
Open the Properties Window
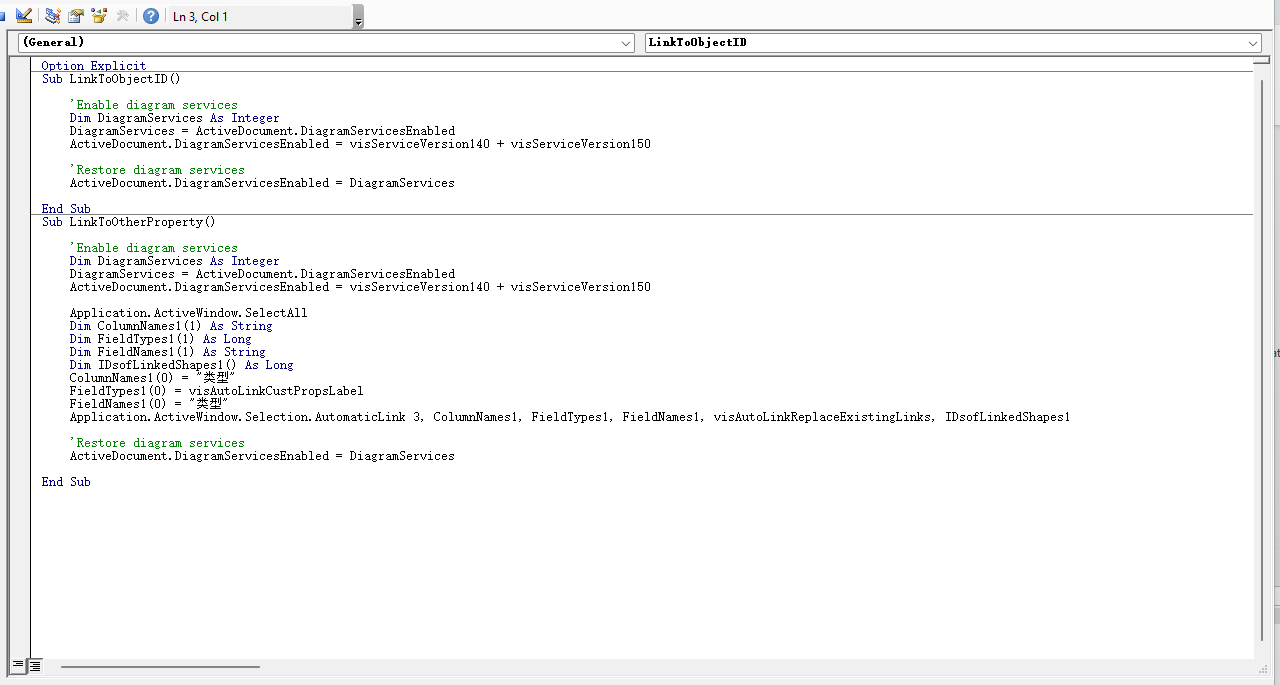coord(76,16)
